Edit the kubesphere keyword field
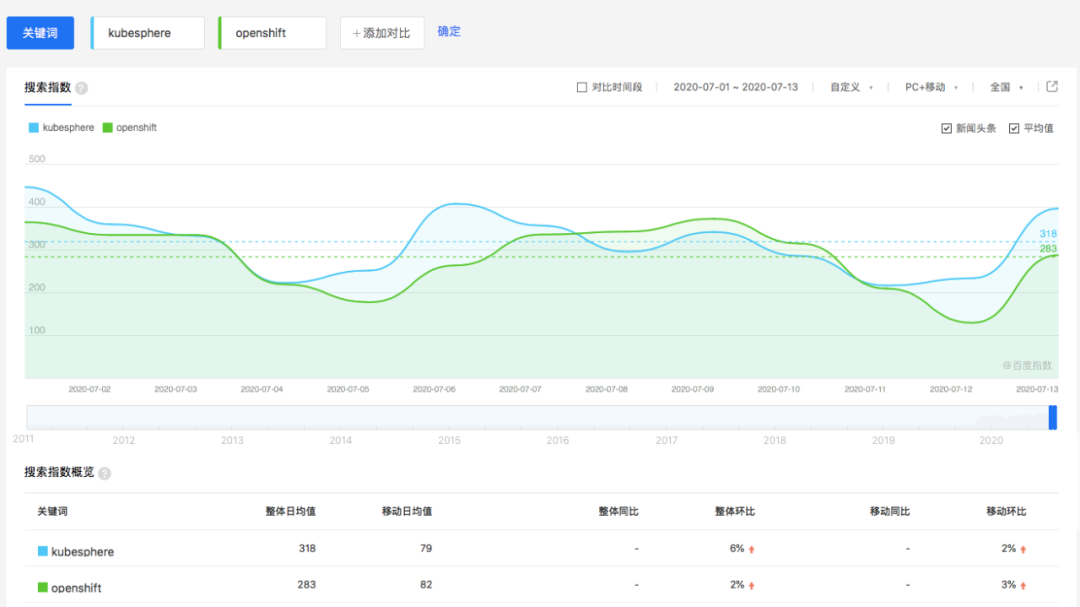This screenshot has width=1080, height=607. click(147, 33)
